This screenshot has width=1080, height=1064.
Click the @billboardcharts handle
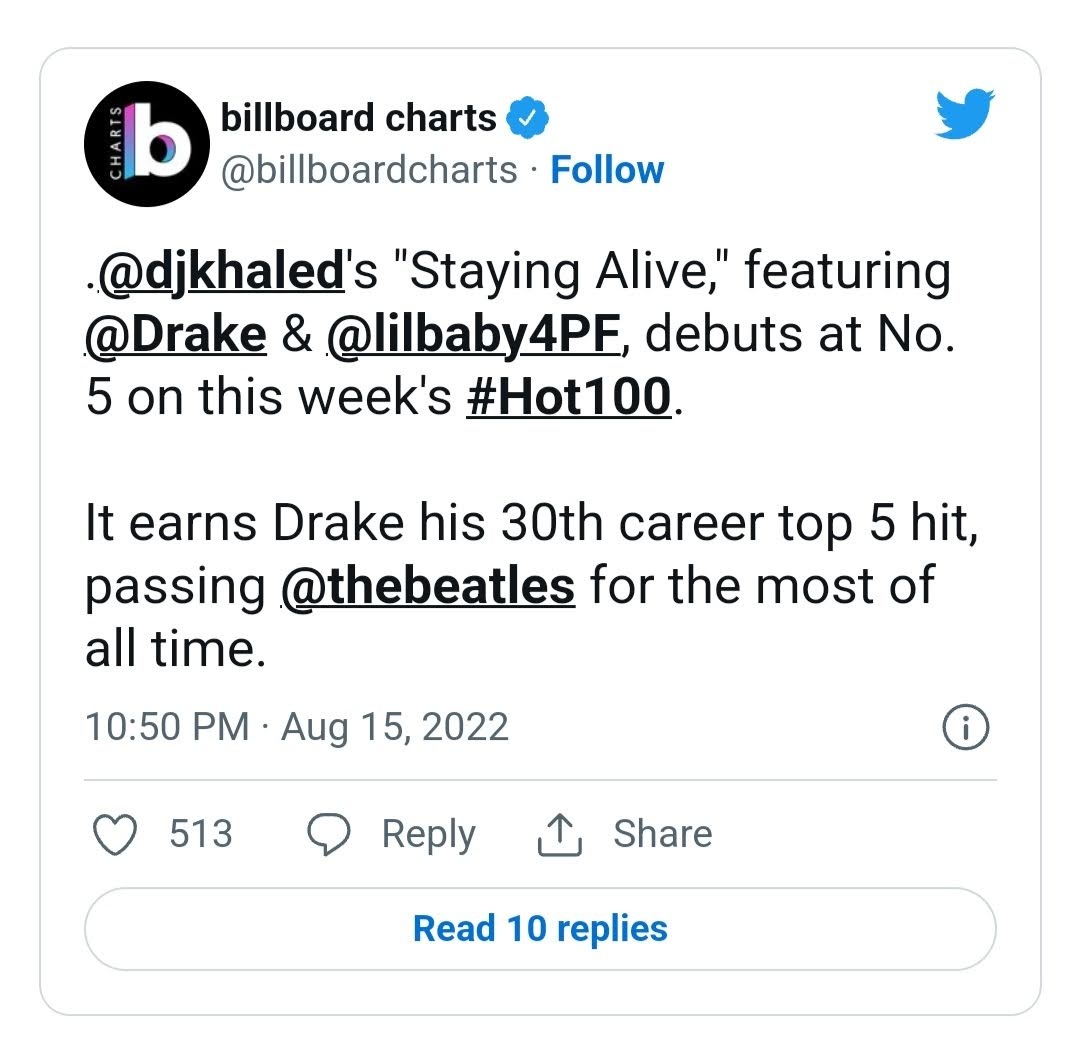pyautogui.click(x=368, y=170)
